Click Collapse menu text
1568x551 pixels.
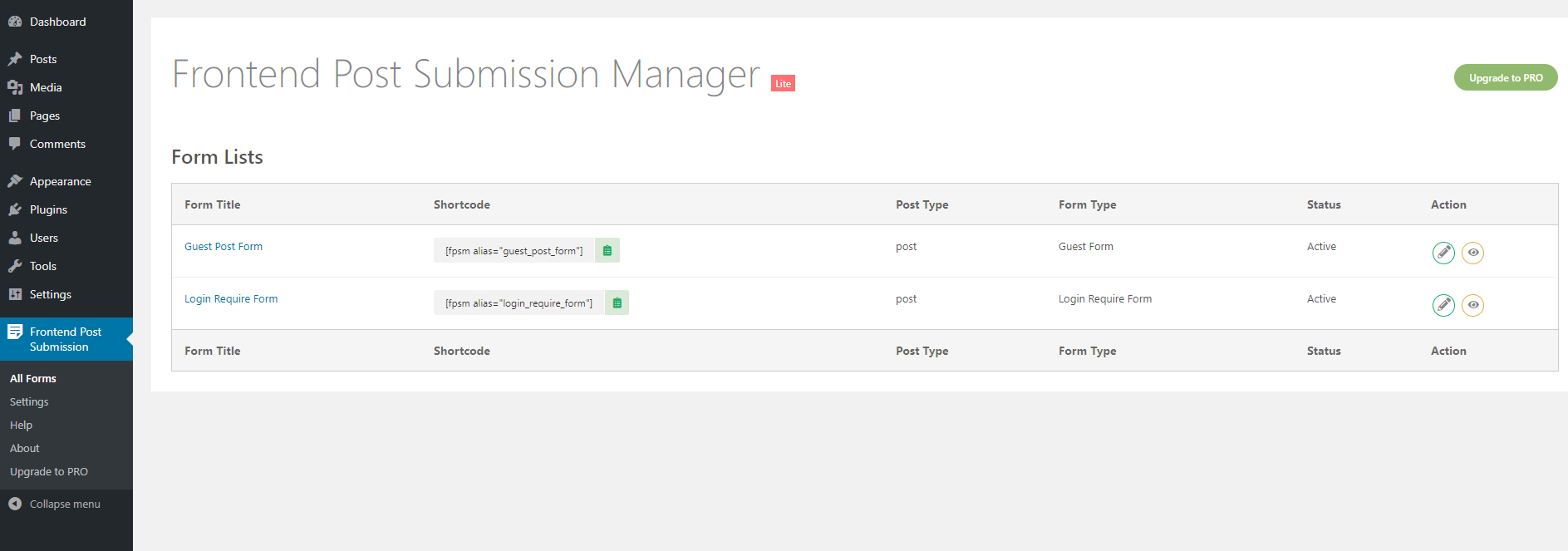click(65, 504)
